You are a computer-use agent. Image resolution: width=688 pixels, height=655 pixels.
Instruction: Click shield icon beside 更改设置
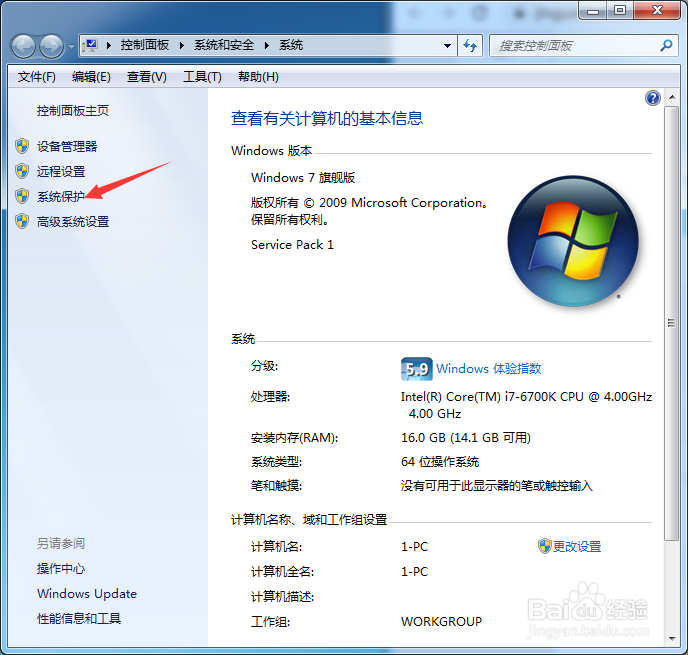545,546
